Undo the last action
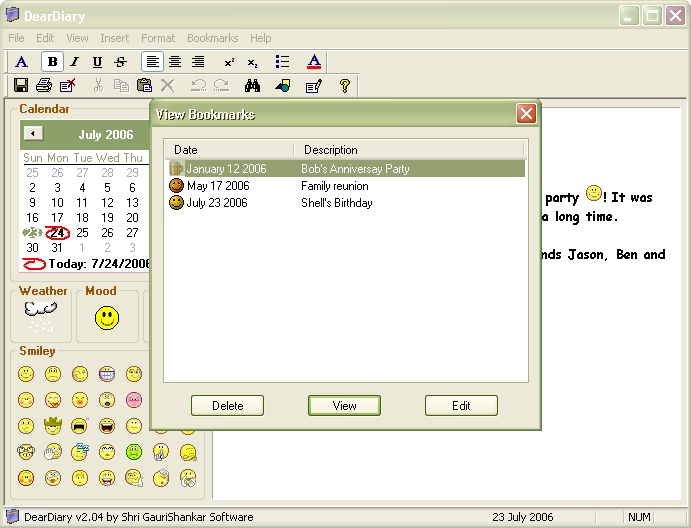This screenshot has width=691, height=528. (x=198, y=85)
